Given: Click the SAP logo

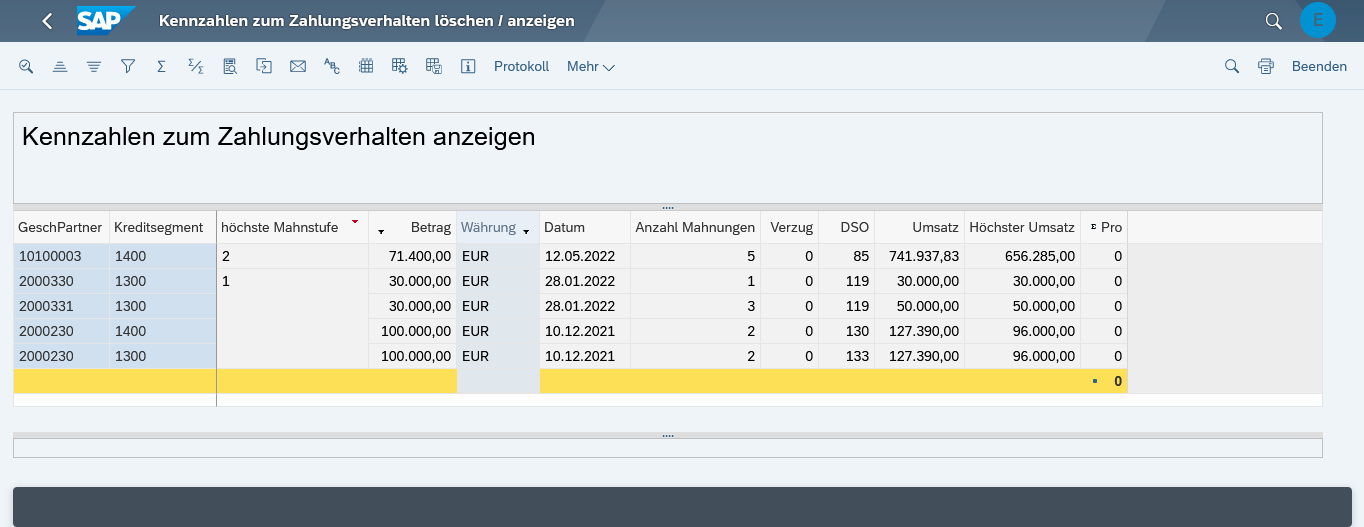Looking at the screenshot, I should coord(105,21).
